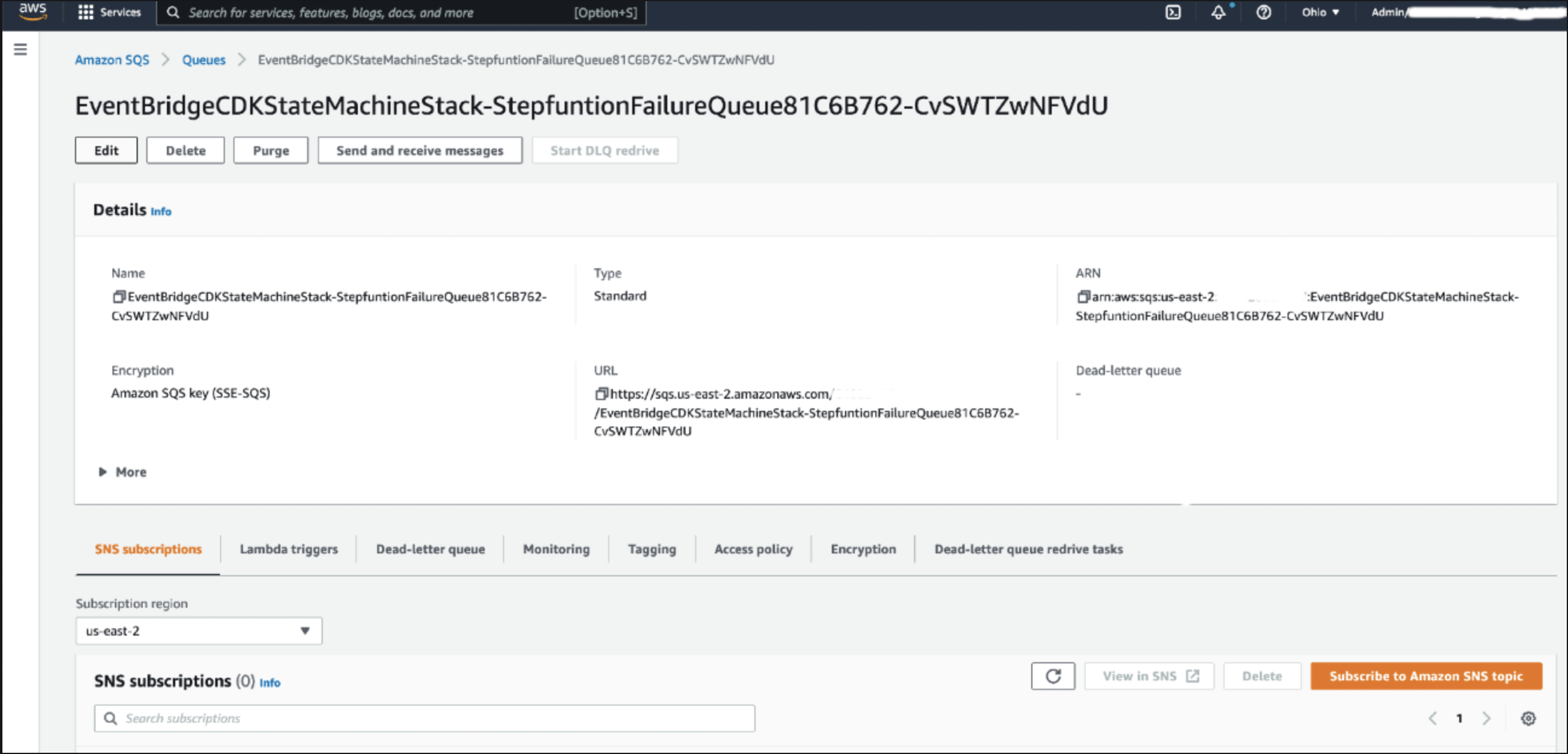Viewport: 1568px width, 754px height.
Task: Click Subscribe to Amazon SNS topic
Action: pyautogui.click(x=1426, y=676)
